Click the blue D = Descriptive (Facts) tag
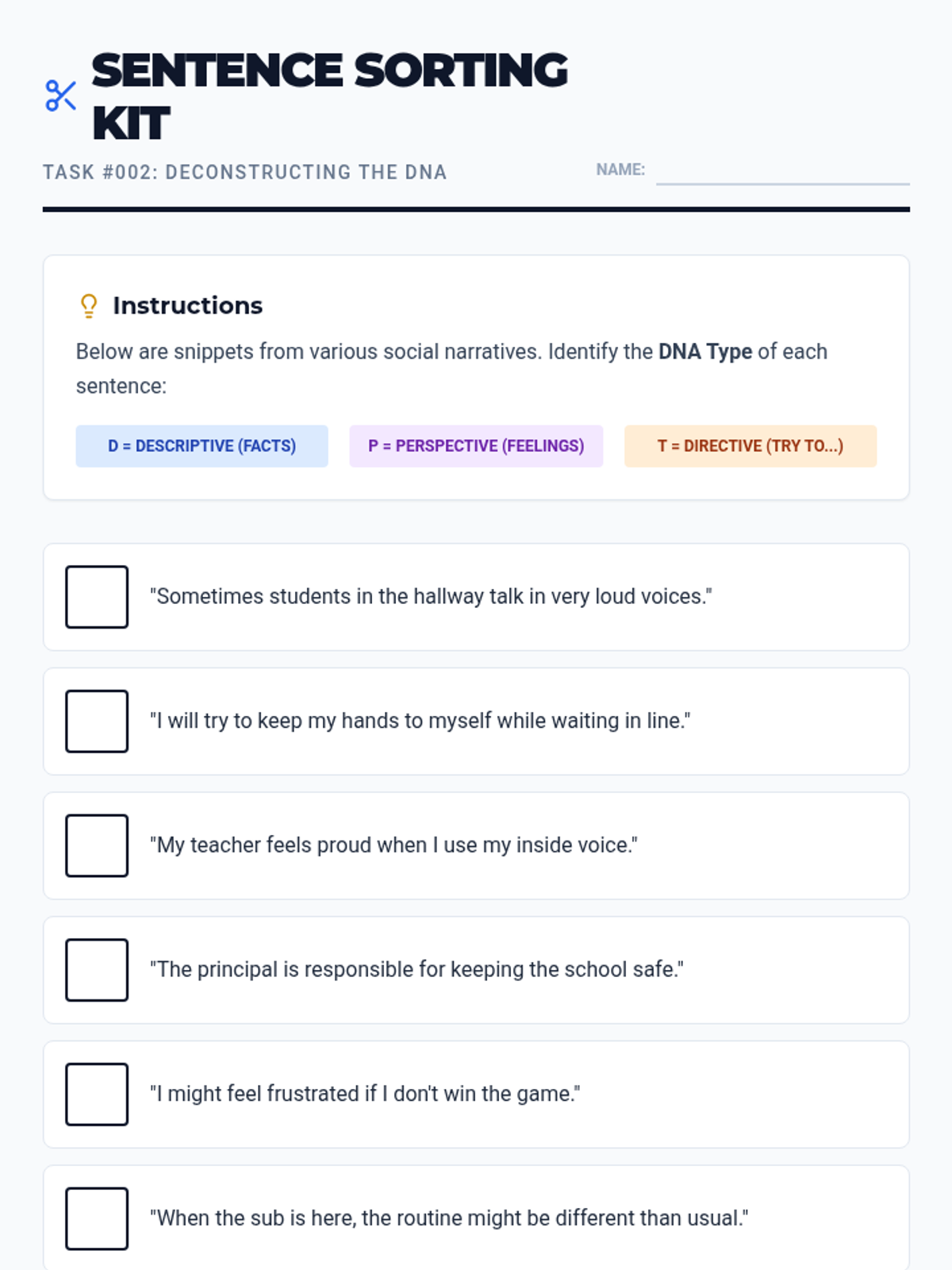The width and height of the screenshot is (952, 1270). click(x=202, y=446)
